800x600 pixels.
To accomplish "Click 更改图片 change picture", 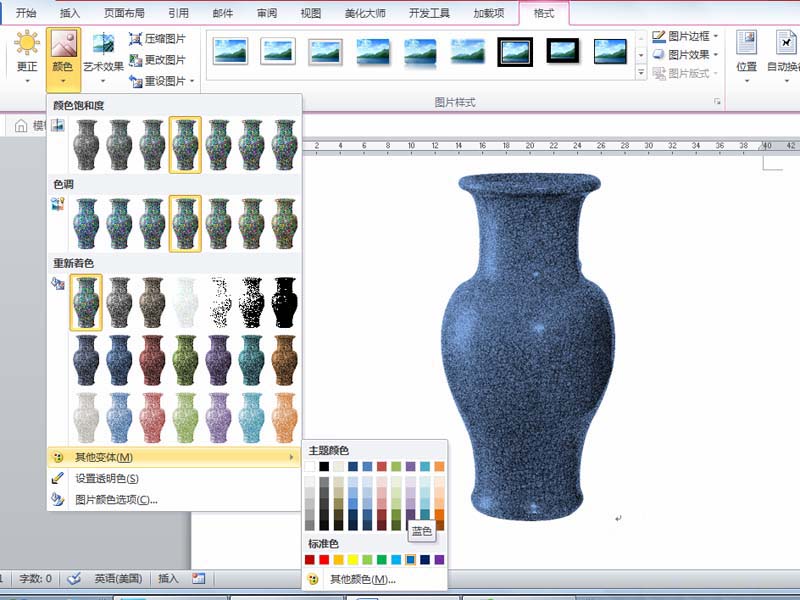I will point(157,60).
